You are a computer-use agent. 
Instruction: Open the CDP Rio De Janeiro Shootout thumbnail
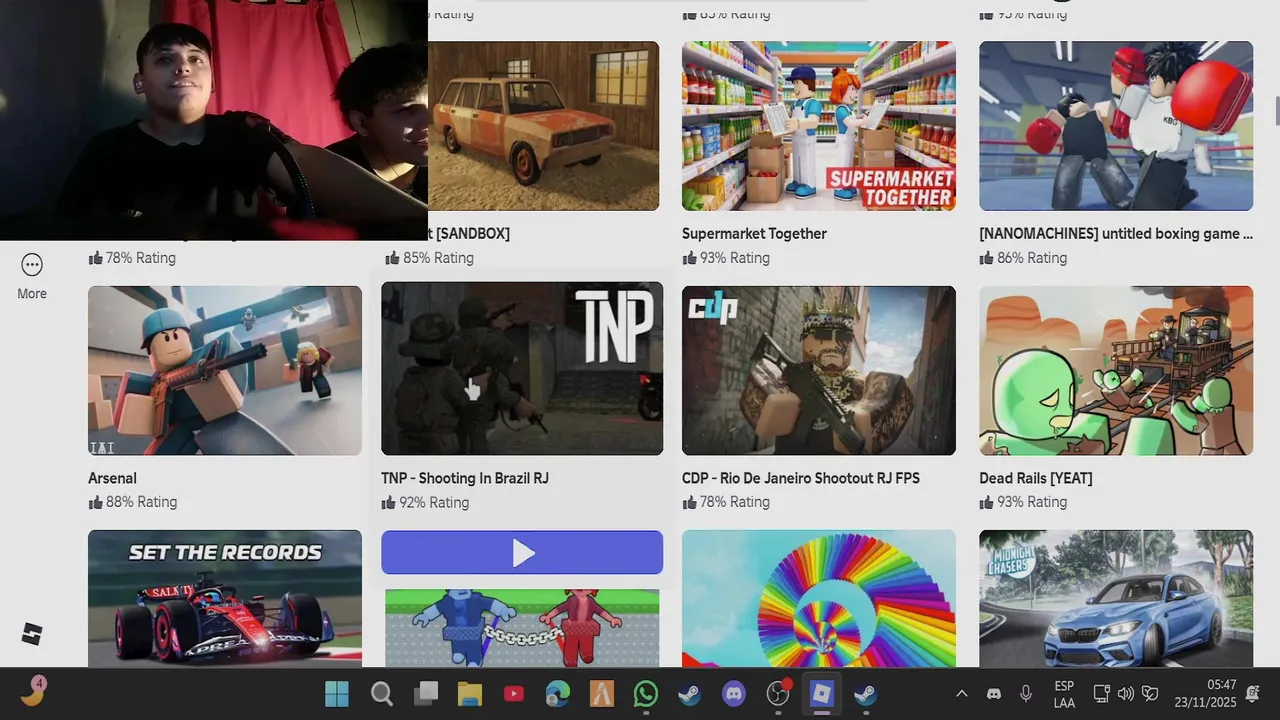click(x=819, y=371)
